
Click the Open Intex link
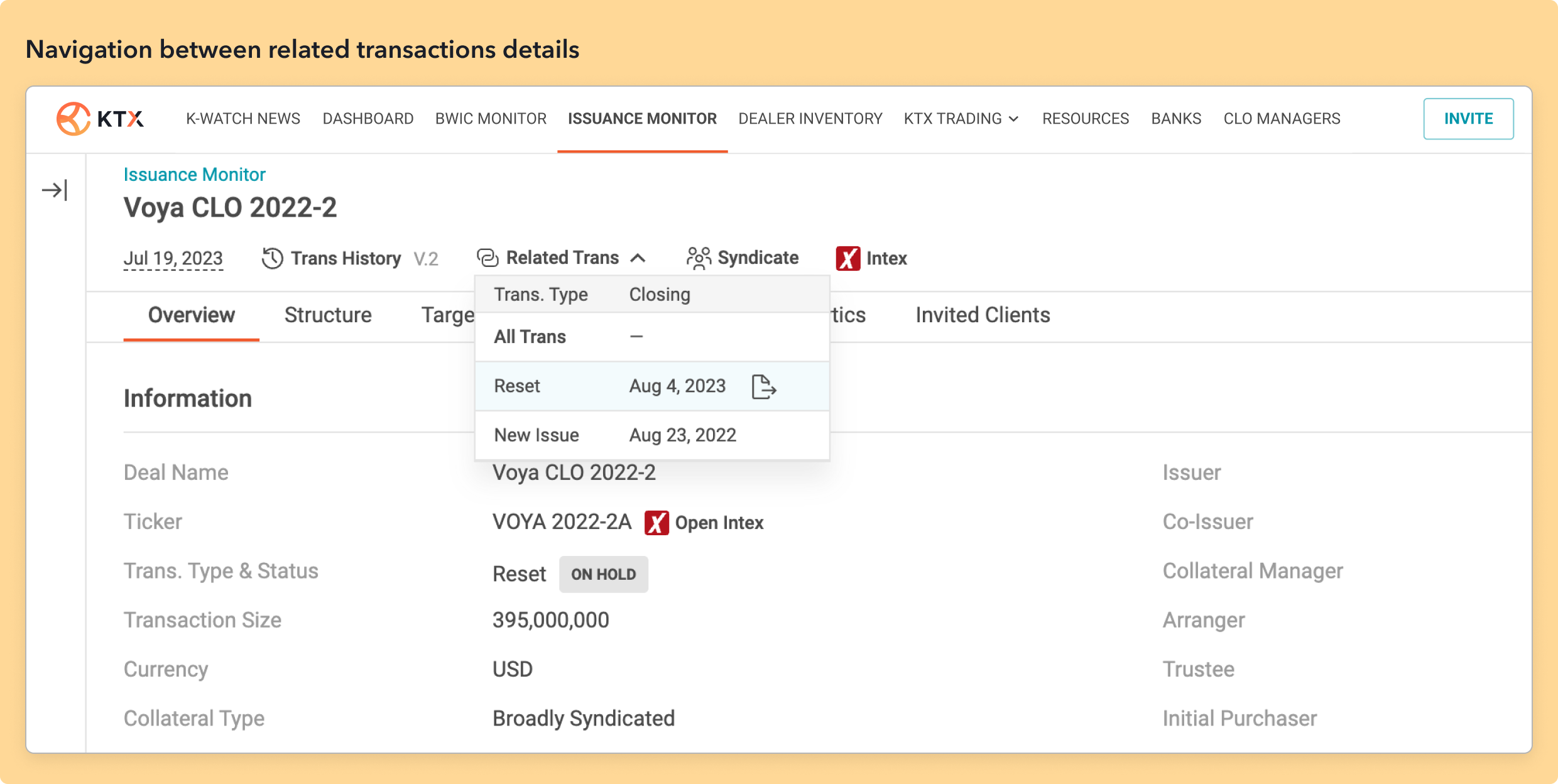(719, 523)
